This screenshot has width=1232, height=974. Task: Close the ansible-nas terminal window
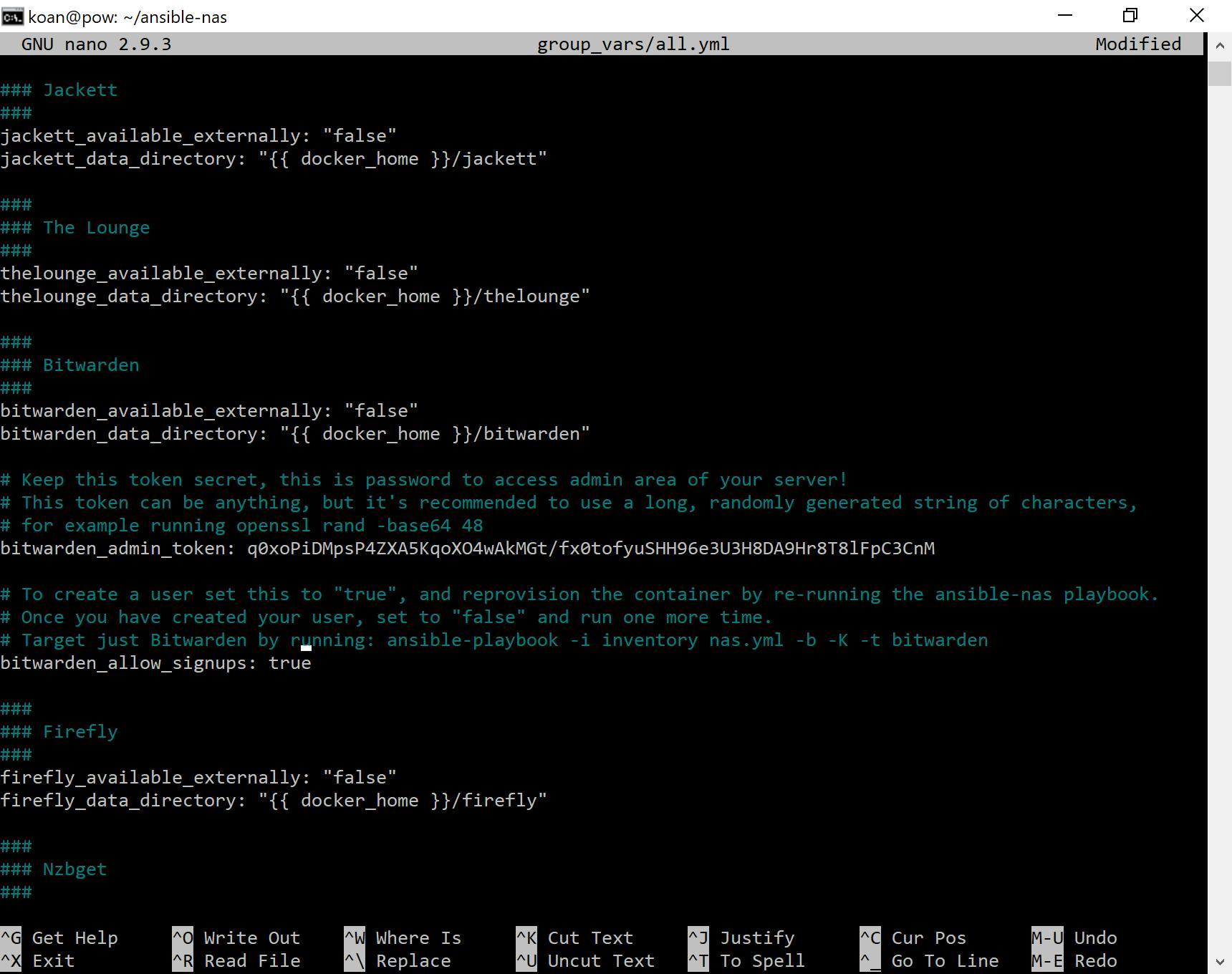coord(1196,16)
